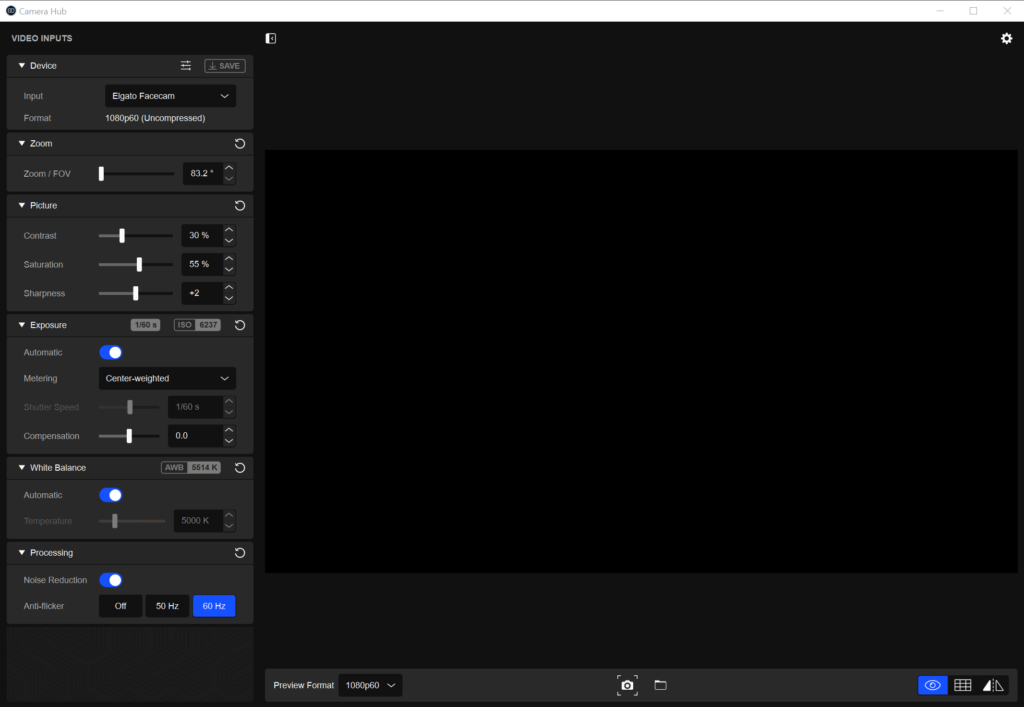Click the Saturation slider handle
Image resolution: width=1024 pixels, height=707 pixels.
[x=139, y=264]
